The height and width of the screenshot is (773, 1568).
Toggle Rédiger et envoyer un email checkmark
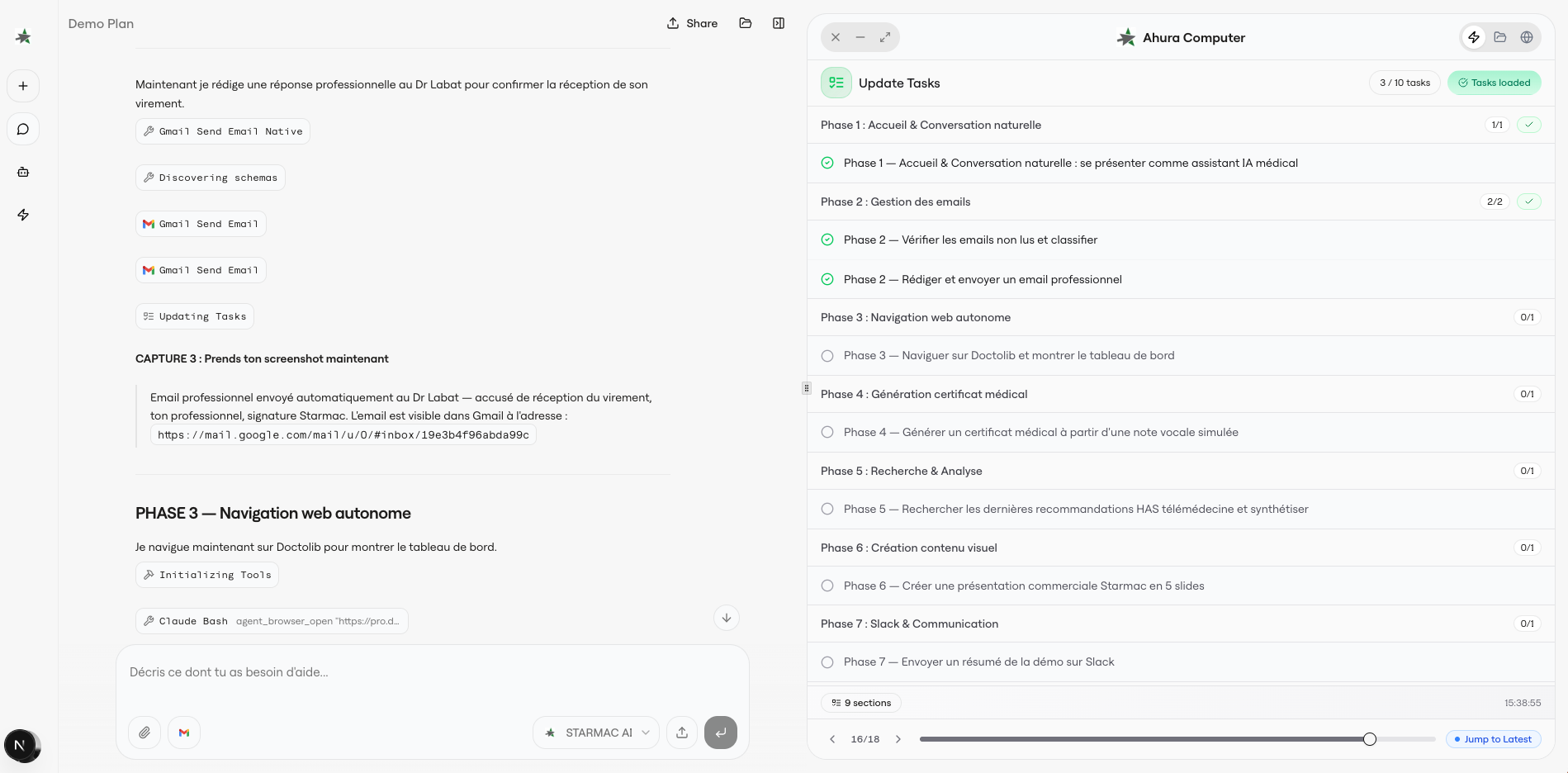pyautogui.click(x=827, y=279)
